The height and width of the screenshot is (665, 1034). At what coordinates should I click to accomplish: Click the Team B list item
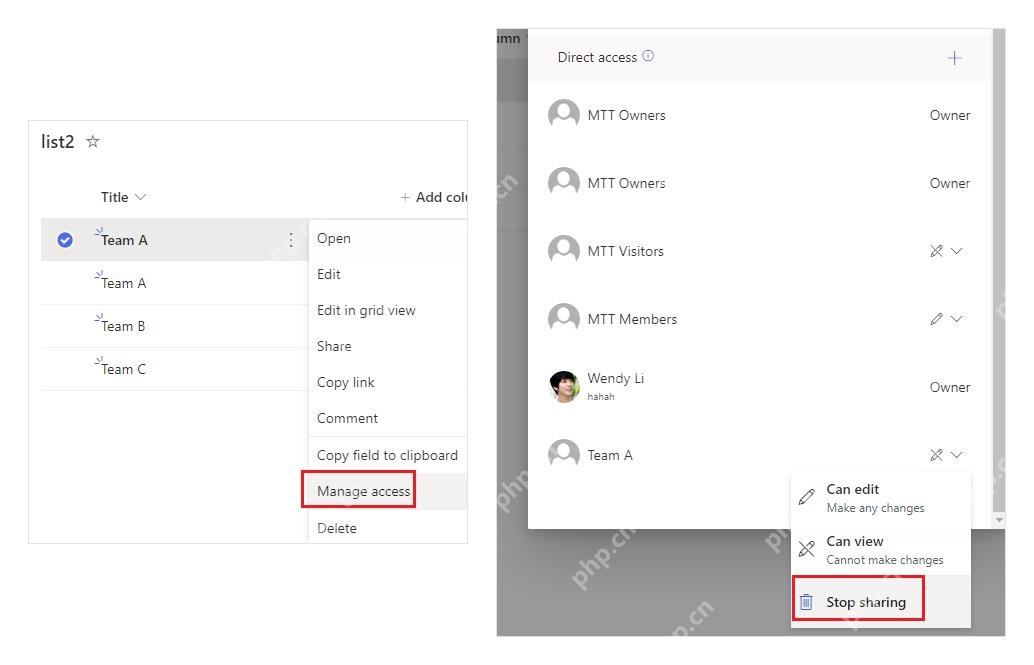point(123,326)
